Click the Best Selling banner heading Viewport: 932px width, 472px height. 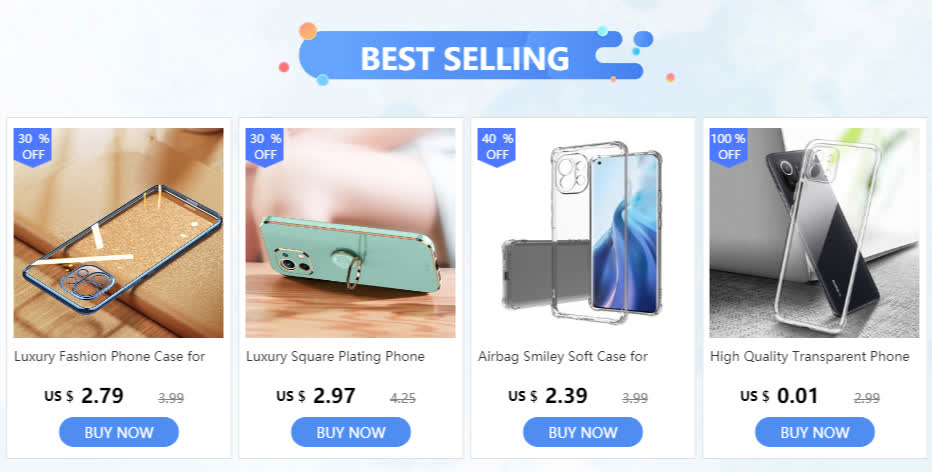465,58
